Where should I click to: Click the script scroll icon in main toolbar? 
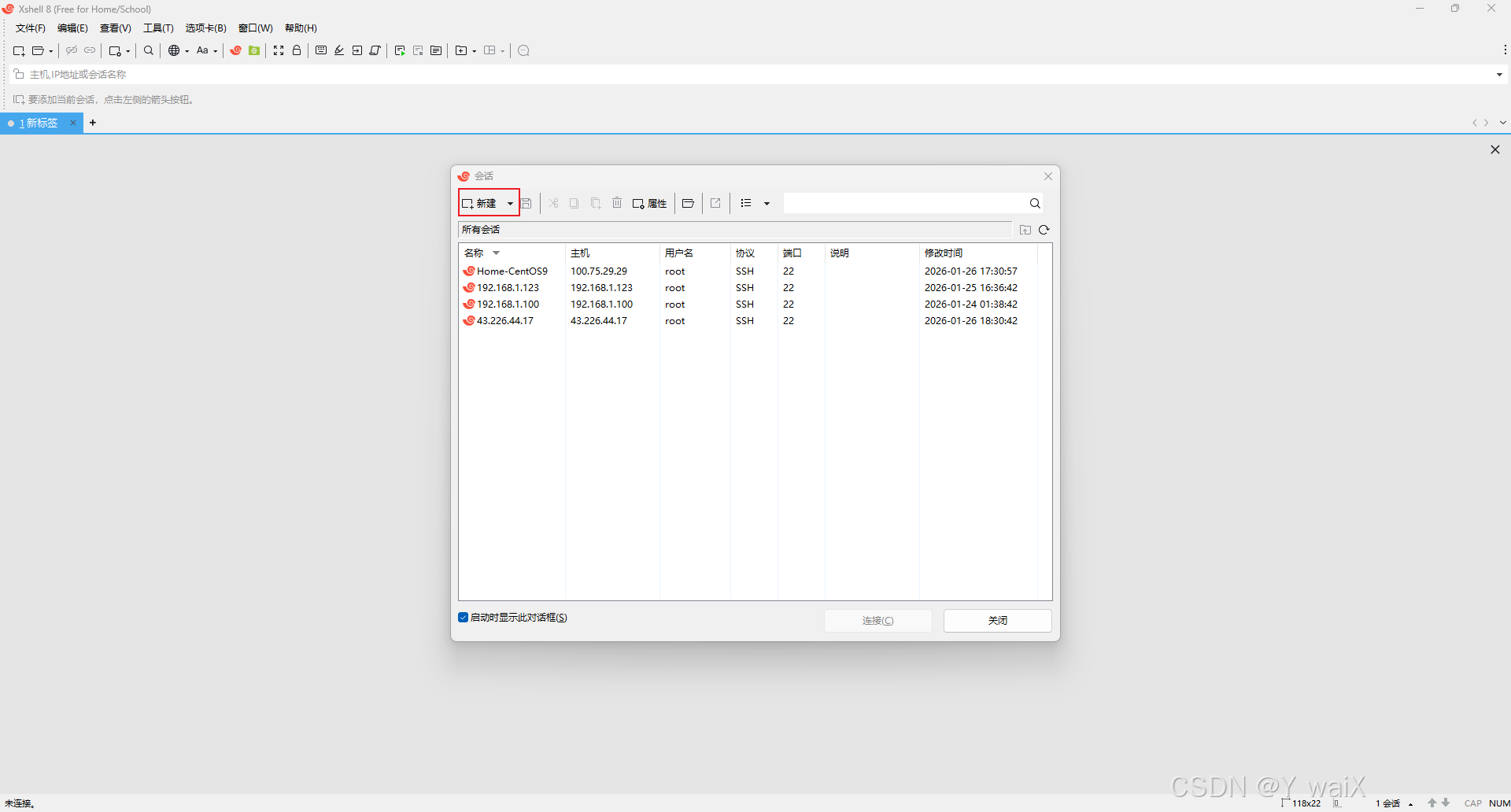375,50
